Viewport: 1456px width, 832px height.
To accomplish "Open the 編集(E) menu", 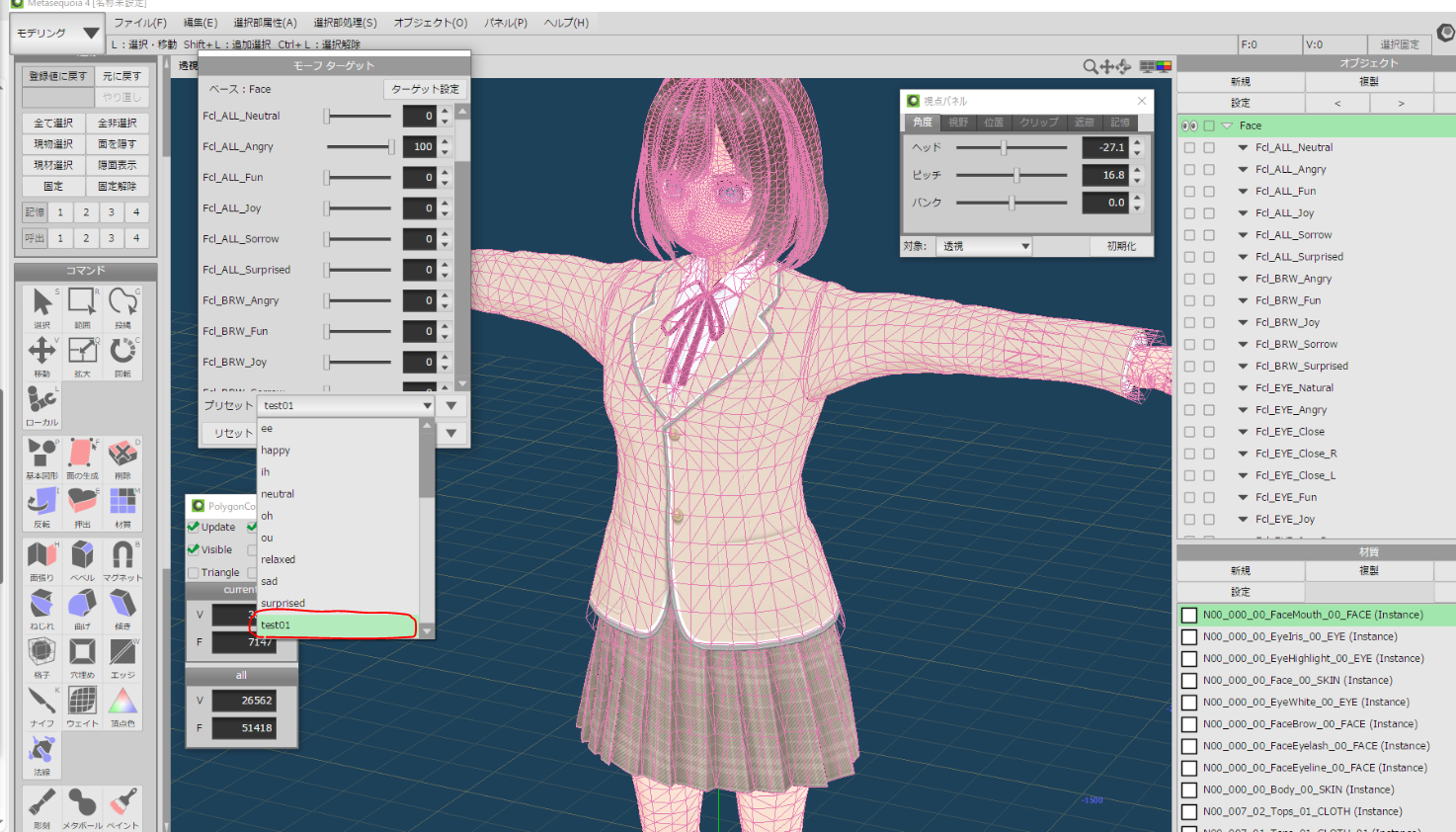I will (201, 23).
